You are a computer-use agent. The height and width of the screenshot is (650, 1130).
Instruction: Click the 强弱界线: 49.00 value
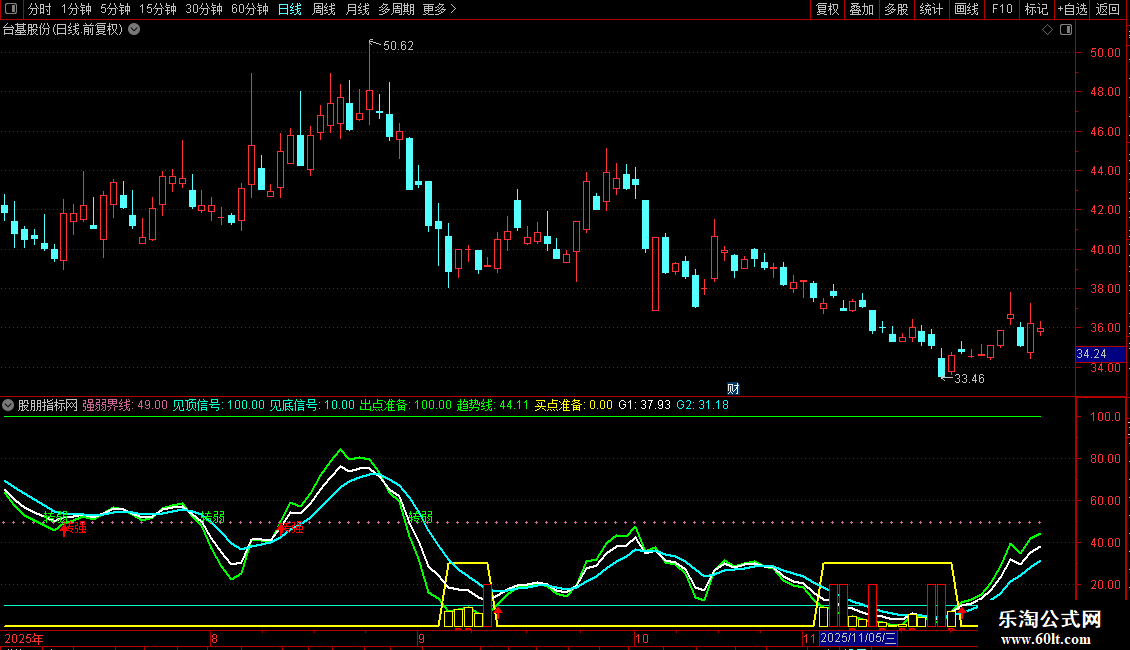click(x=125, y=405)
